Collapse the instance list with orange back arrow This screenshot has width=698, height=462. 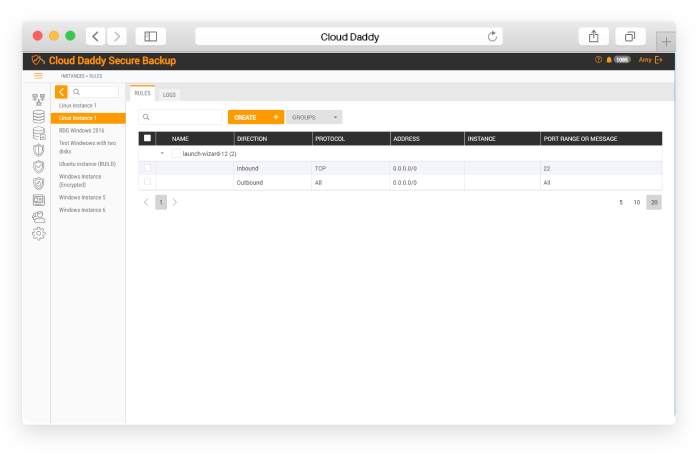61,92
